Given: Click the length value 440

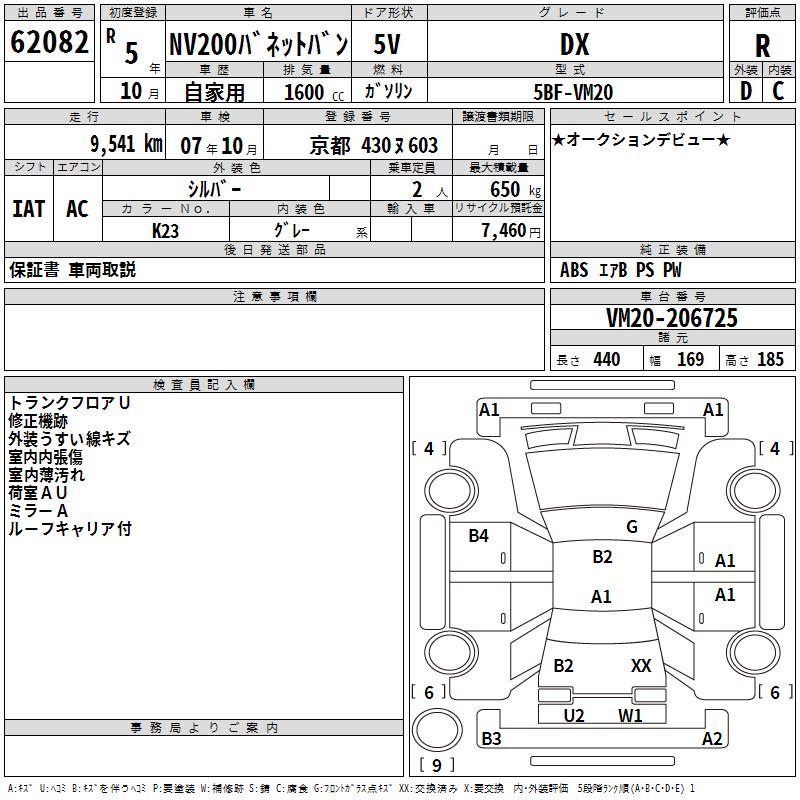Looking at the screenshot, I should [x=607, y=359].
